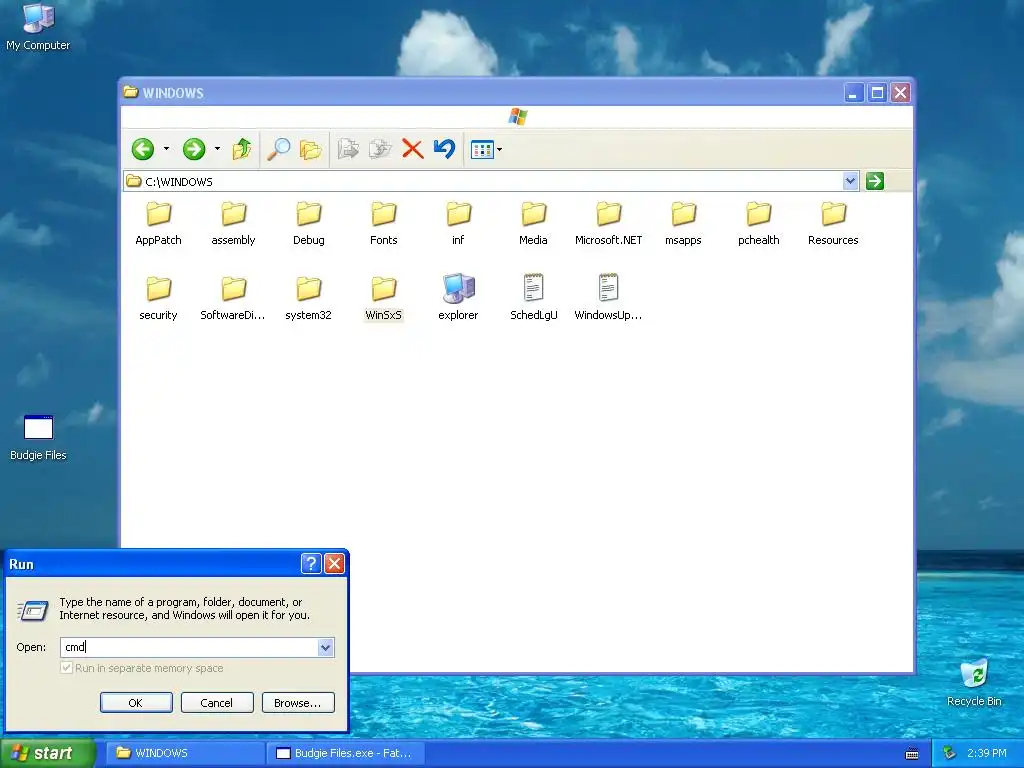
Task: Select the WinSxS folder
Action: (383, 299)
